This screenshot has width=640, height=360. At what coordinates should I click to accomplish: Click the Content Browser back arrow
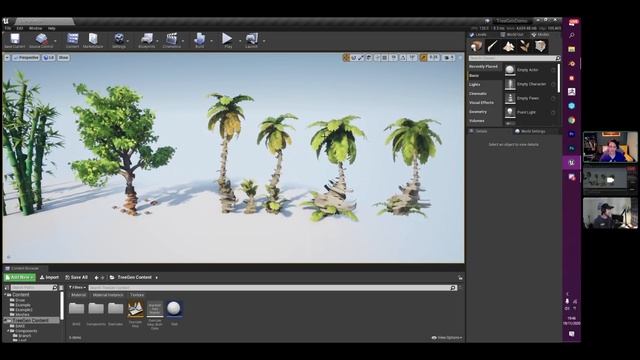click(96, 278)
